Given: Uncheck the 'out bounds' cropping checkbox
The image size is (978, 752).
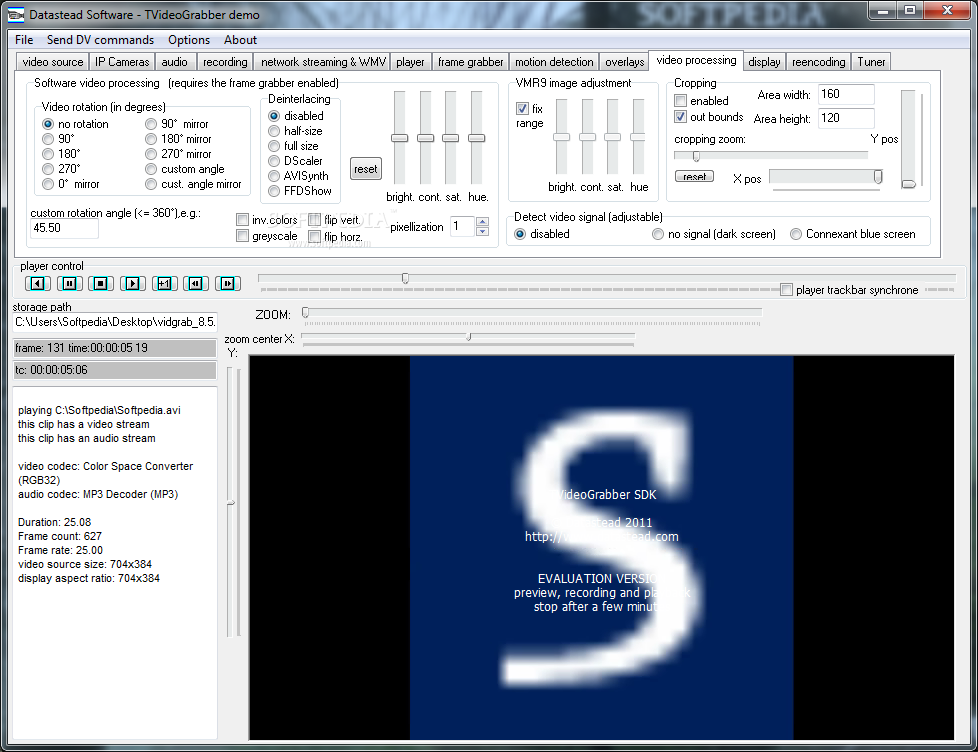Looking at the screenshot, I should 681,117.
